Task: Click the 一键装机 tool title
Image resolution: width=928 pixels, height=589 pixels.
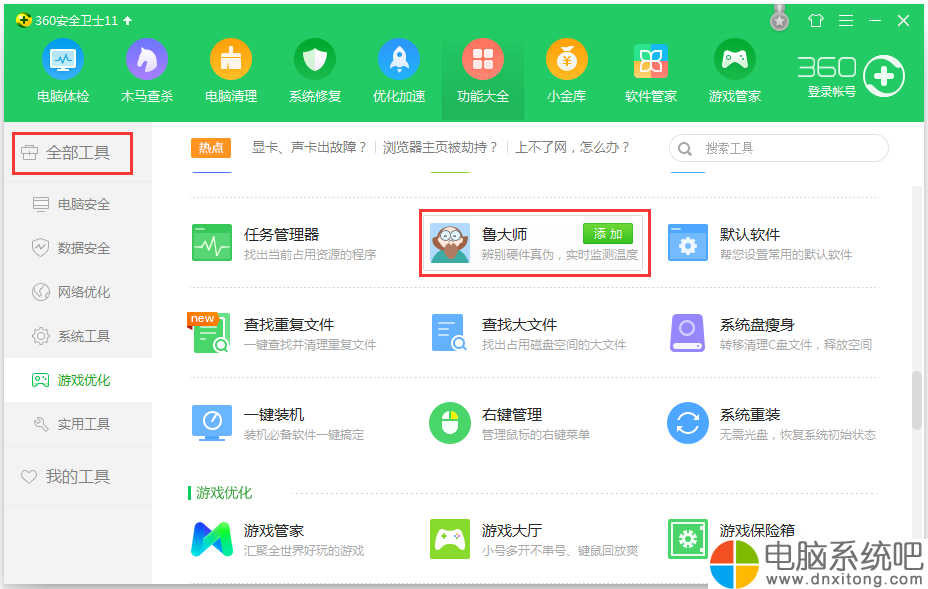Action: click(274, 414)
